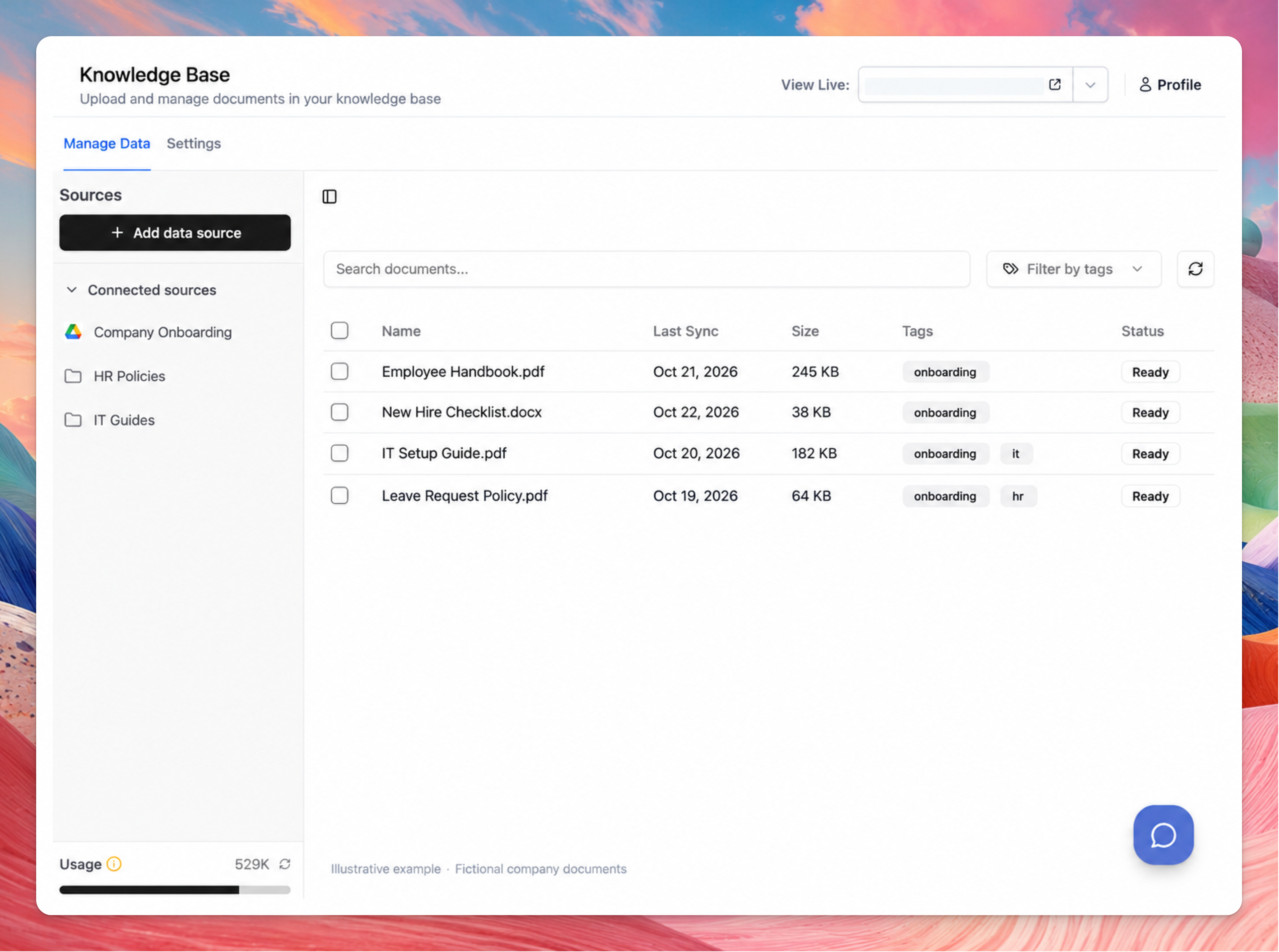Click the Search documents field

[x=646, y=269]
